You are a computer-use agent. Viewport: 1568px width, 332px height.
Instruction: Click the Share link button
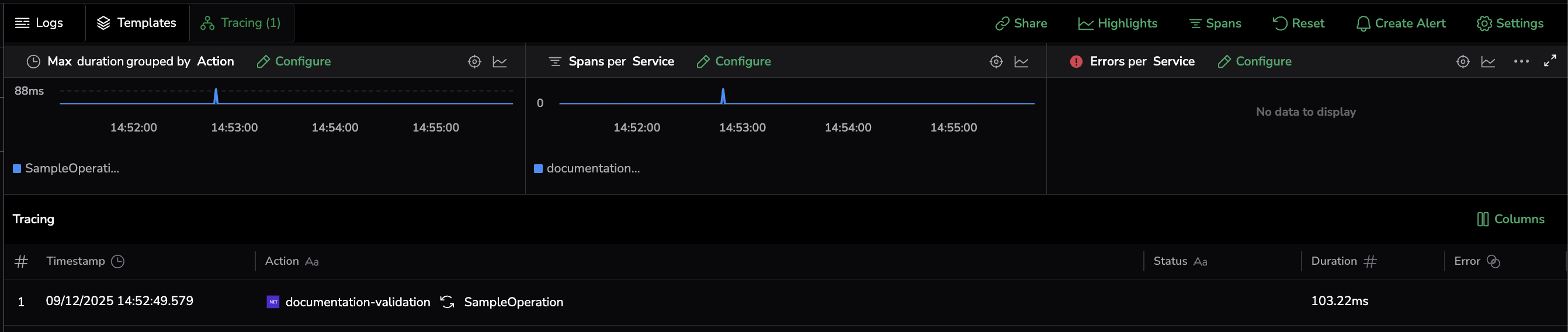(x=1021, y=24)
